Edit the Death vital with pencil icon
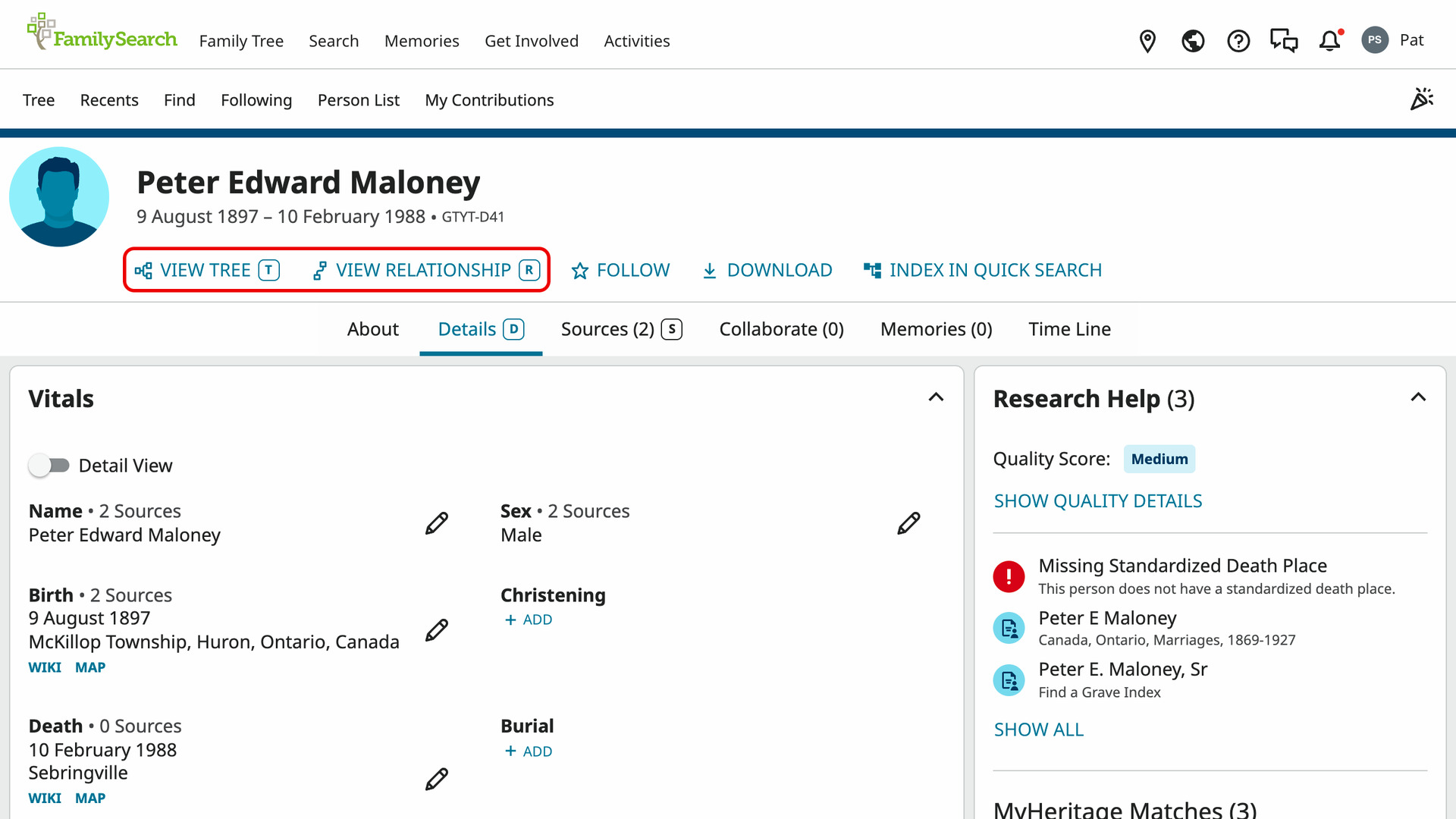 point(437,779)
